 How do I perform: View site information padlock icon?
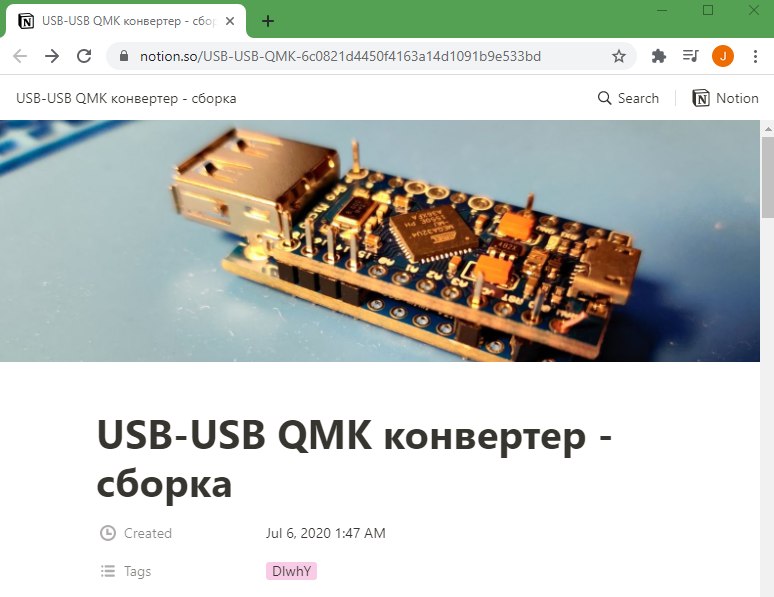pos(124,56)
